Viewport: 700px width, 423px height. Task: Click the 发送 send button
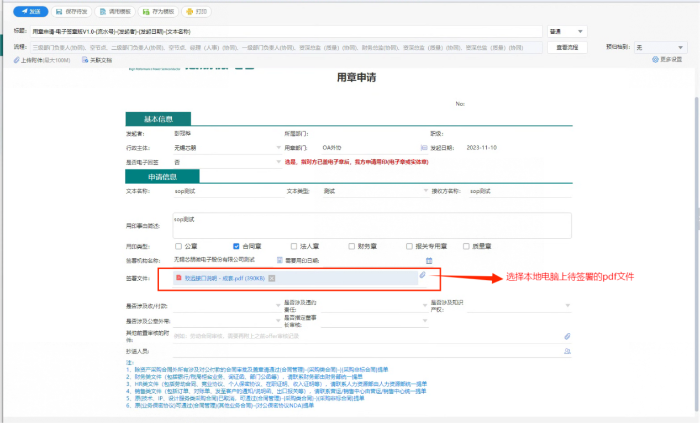[x=31, y=11]
